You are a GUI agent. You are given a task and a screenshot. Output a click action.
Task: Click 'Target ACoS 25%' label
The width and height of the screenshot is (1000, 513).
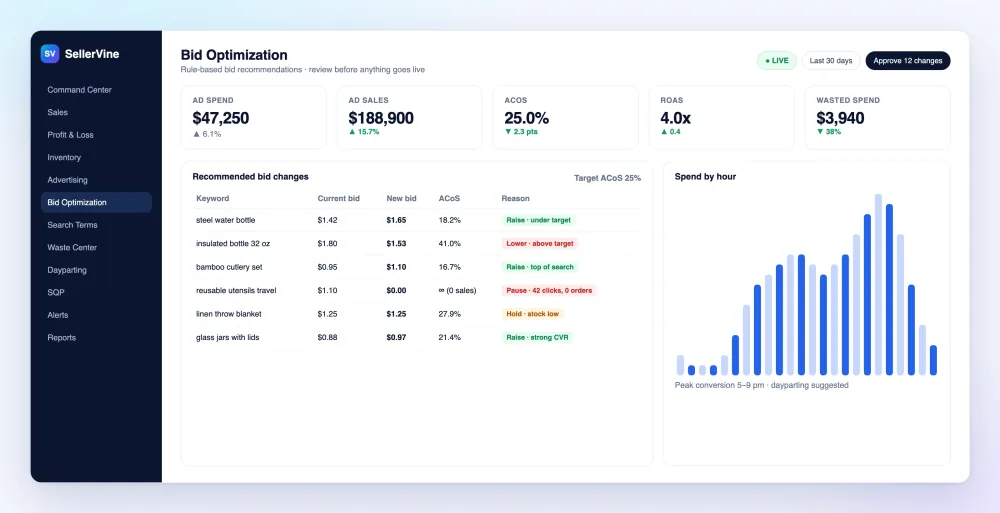pyautogui.click(x=607, y=178)
